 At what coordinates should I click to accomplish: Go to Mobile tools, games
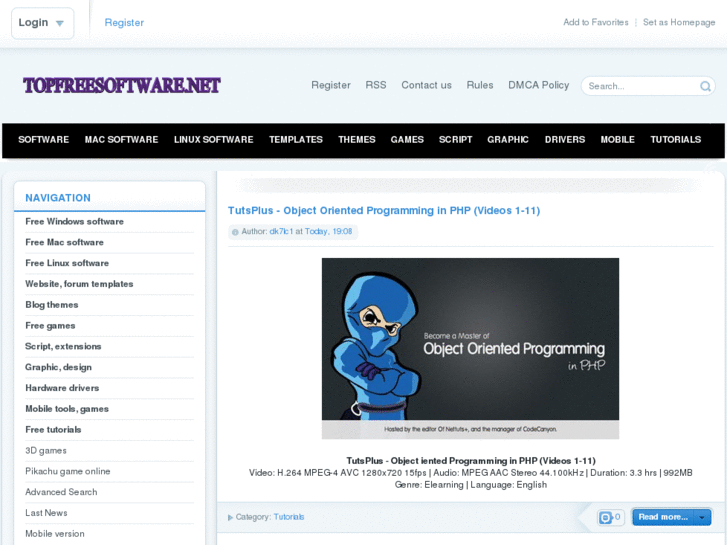[x=67, y=409]
